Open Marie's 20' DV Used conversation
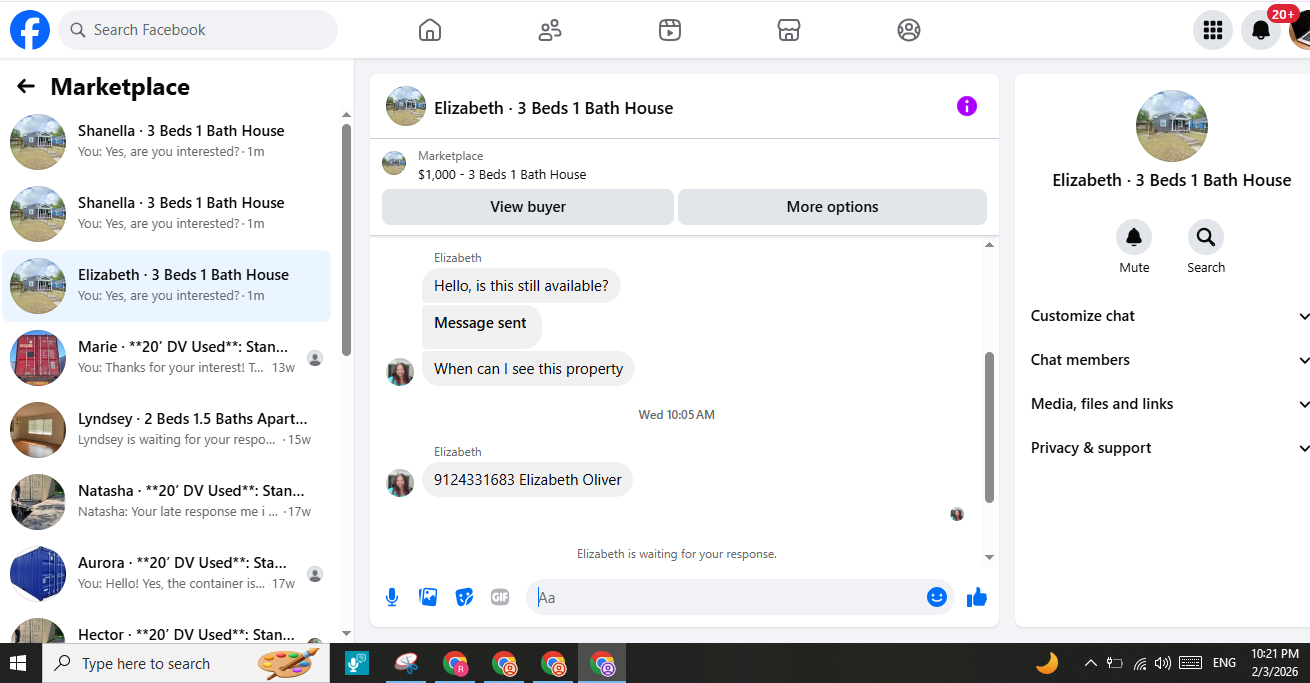The width and height of the screenshot is (1310, 683). coord(167,358)
